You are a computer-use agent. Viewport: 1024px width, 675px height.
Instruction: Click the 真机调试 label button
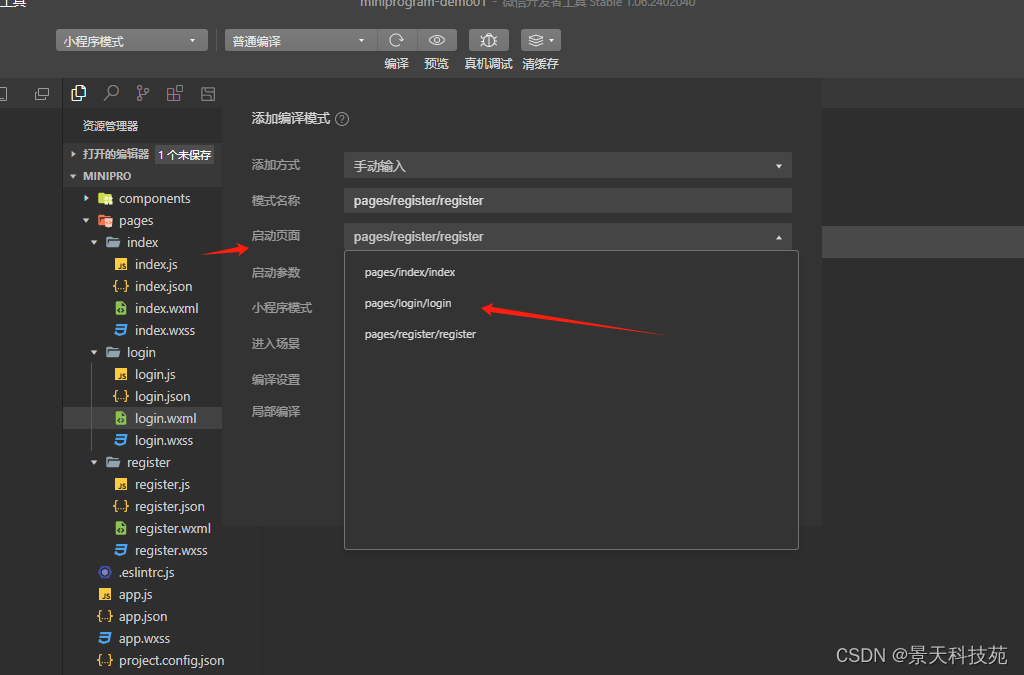pos(488,64)
